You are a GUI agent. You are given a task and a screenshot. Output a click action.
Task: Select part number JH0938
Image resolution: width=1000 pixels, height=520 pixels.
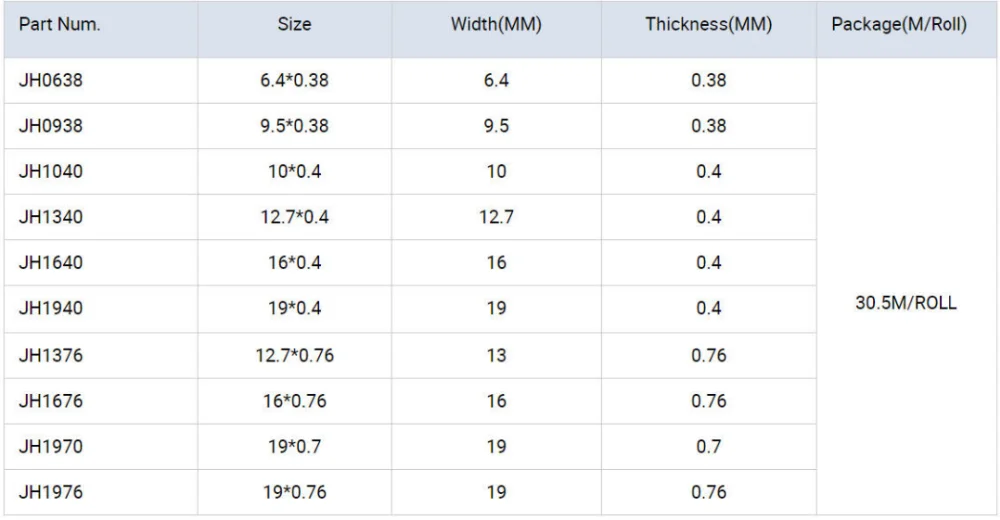(x=50, y=126)
